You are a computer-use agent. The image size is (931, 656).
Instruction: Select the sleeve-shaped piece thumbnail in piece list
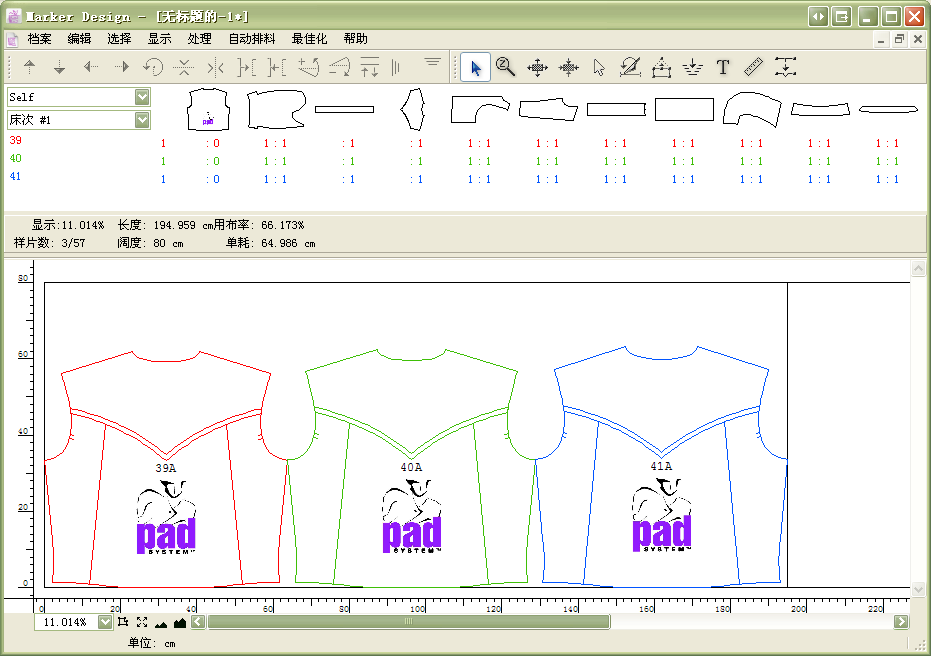pos(752,108)
